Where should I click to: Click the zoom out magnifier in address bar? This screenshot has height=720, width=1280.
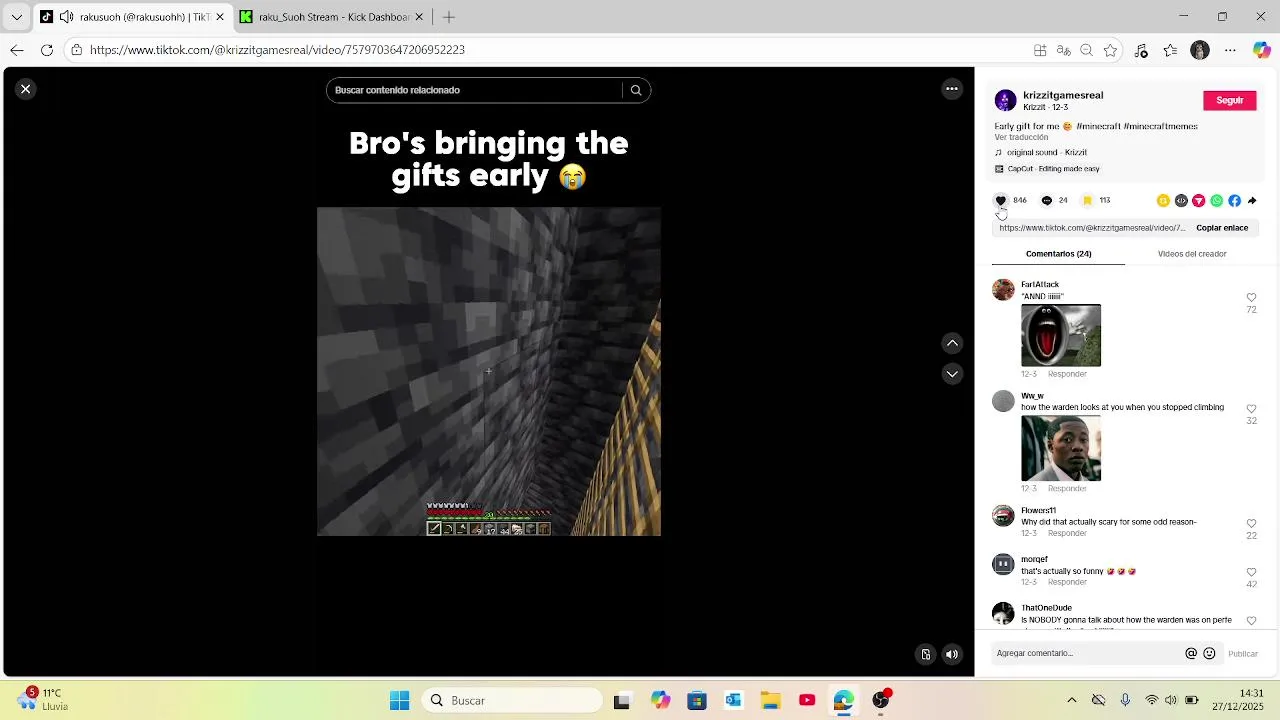pos(1086,50)
